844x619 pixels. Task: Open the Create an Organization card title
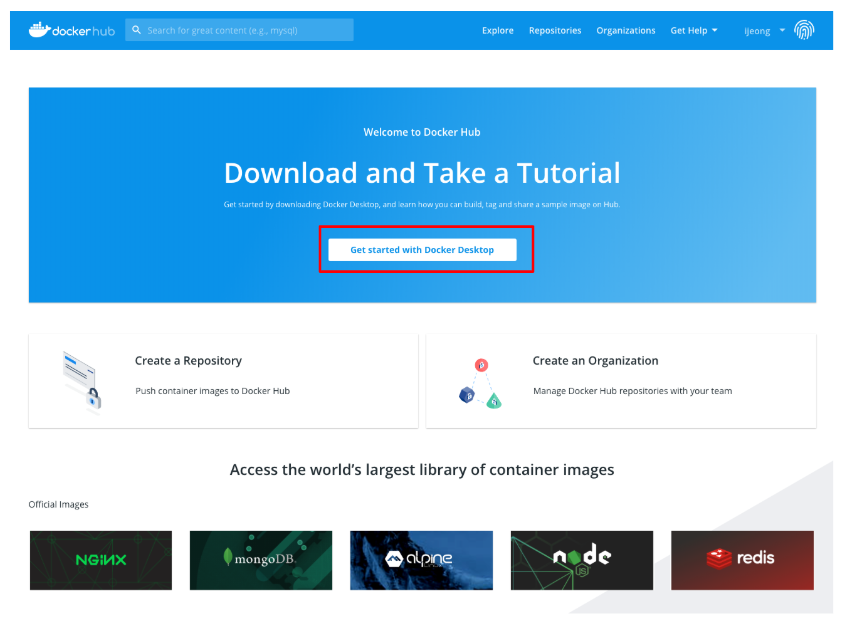point(595,361)
